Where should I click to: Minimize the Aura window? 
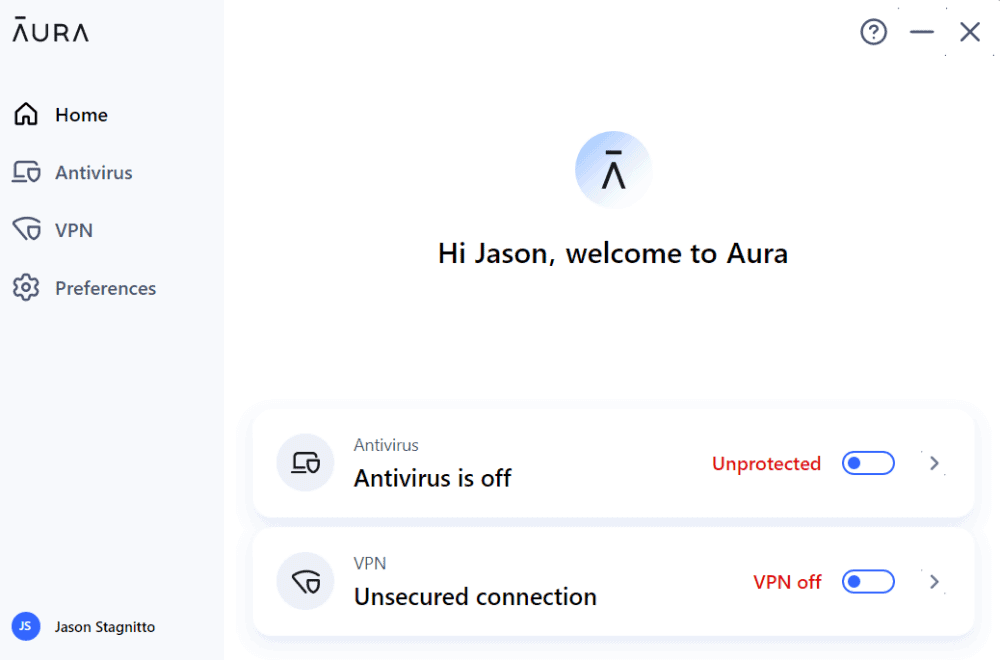point(921,32)
